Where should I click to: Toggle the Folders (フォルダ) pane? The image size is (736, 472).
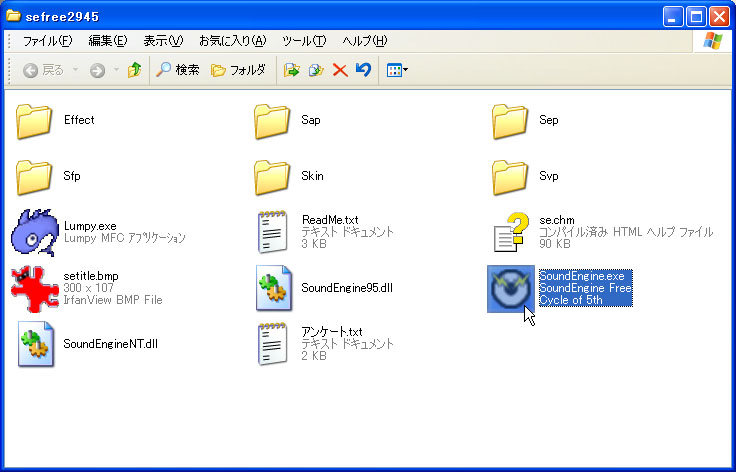click(x=238, y=70)
